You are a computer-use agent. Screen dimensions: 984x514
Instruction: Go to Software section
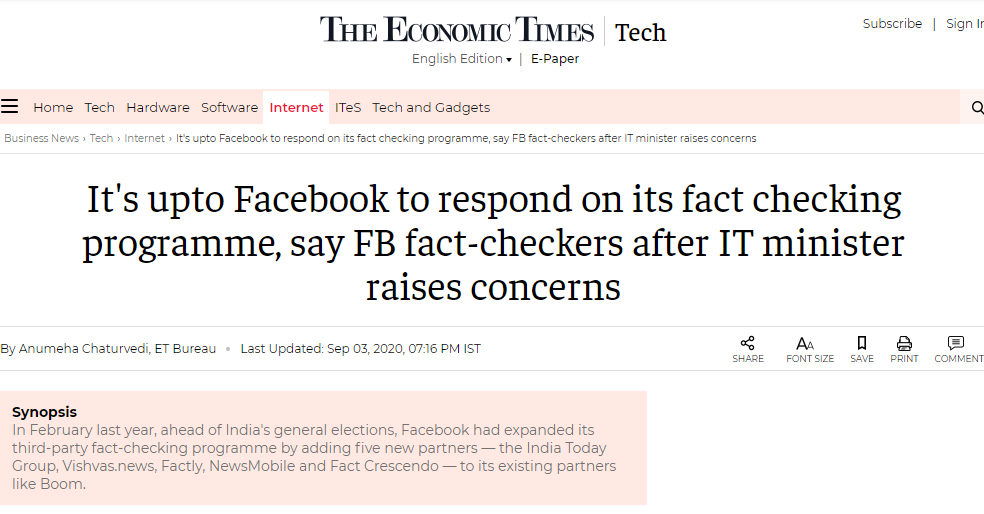229,107
